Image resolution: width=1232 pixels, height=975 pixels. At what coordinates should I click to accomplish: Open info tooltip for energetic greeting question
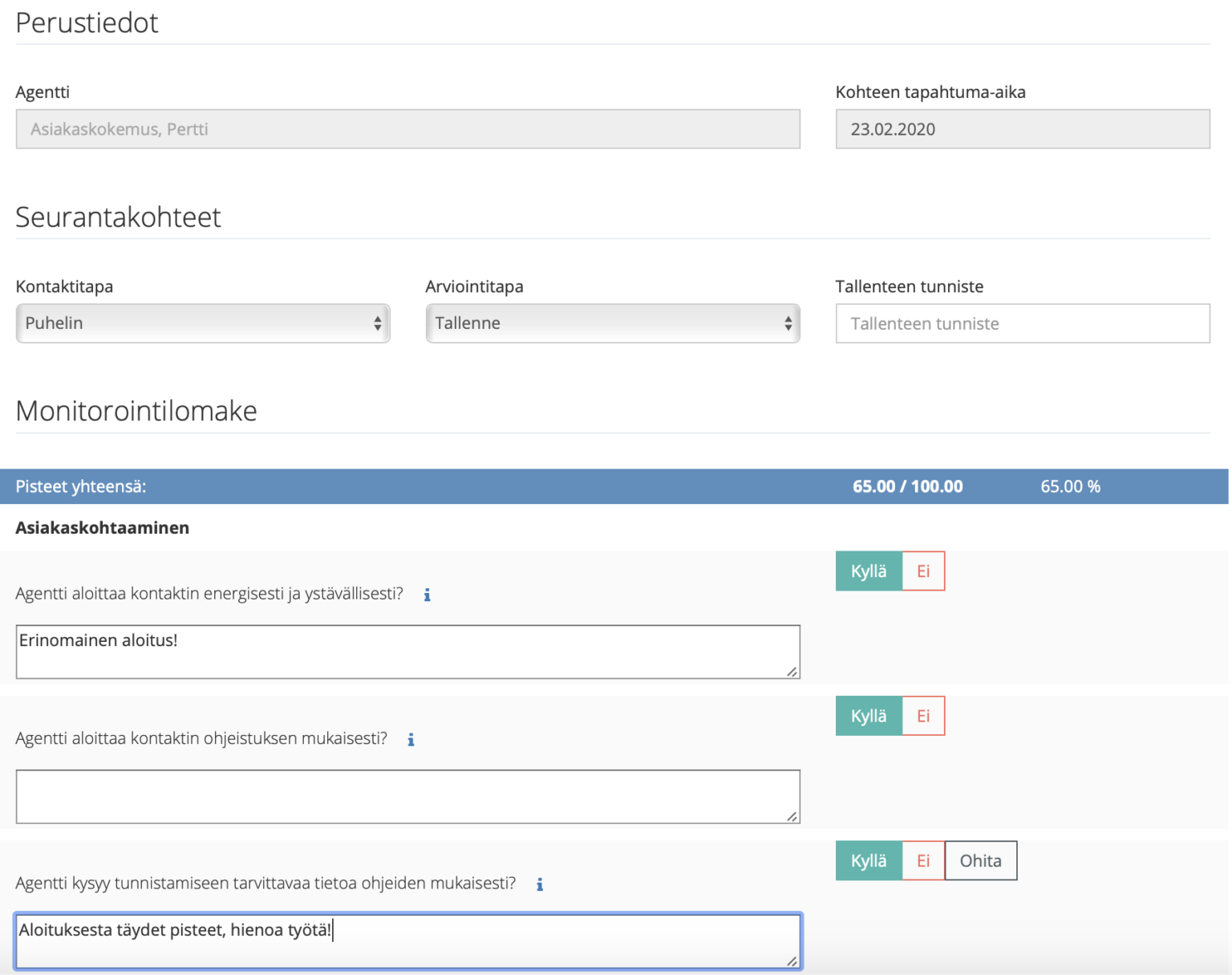(x=427, y=595)
